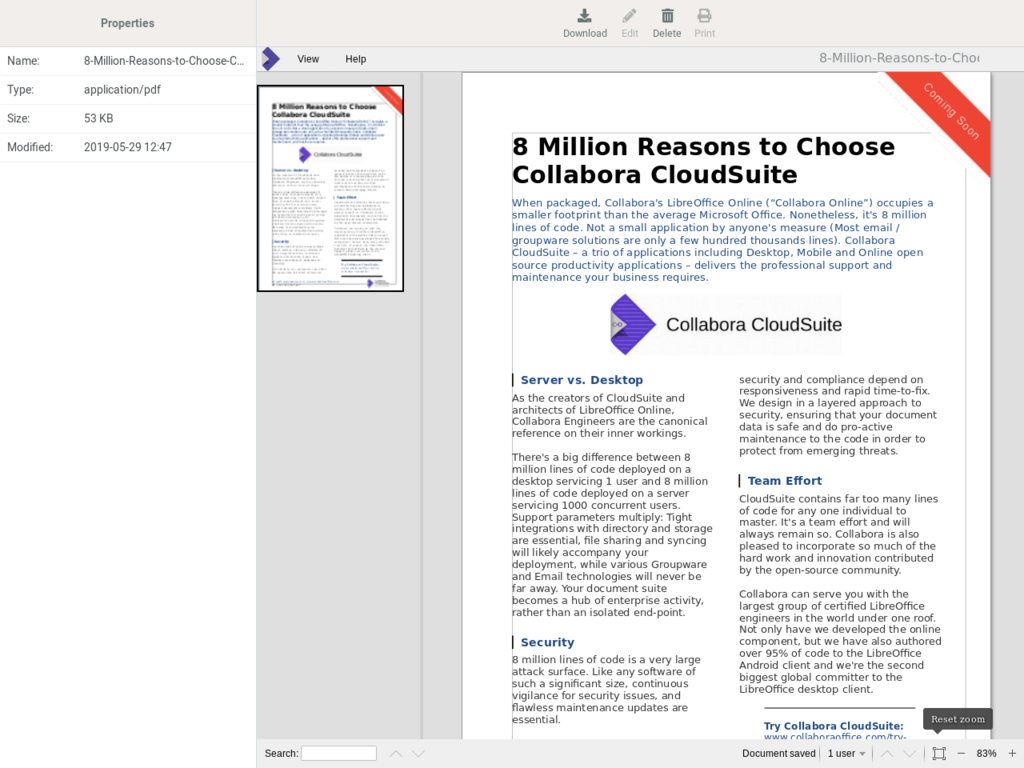Click the document title in the header bar
This screenshot has height=768, width=1024.
click(898, 58)
